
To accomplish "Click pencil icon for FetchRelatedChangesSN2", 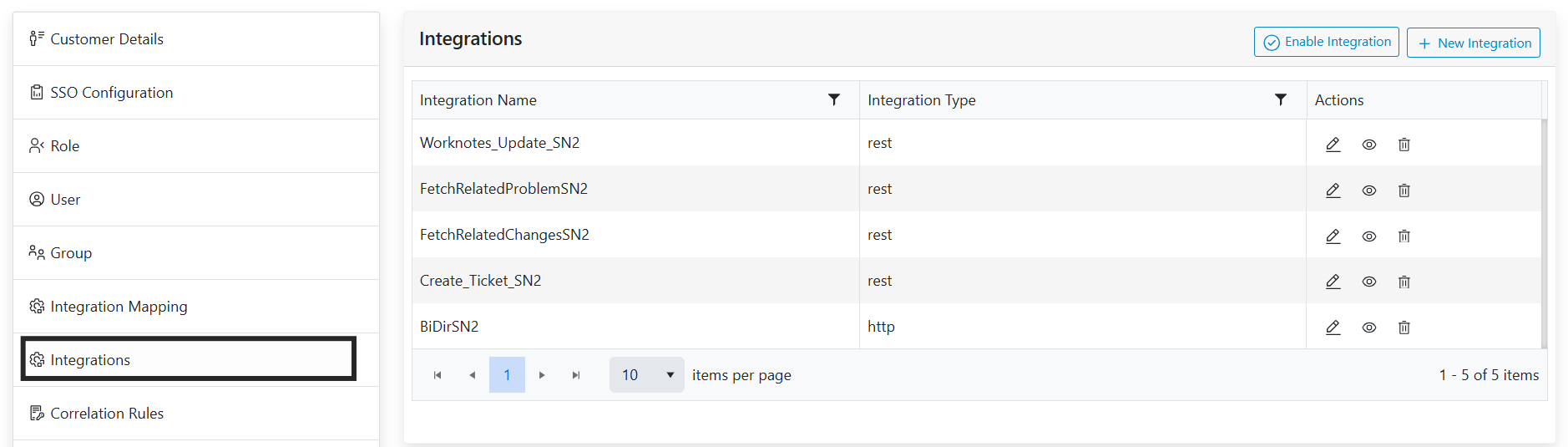I will coord(1333,236).
